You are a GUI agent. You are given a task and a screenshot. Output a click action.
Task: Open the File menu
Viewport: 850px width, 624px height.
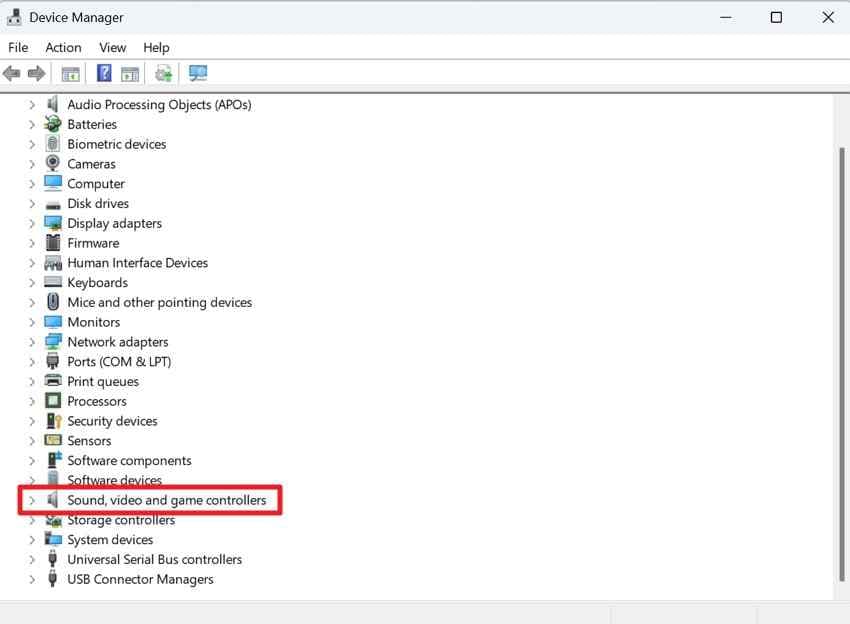click(x=18, y=48)
